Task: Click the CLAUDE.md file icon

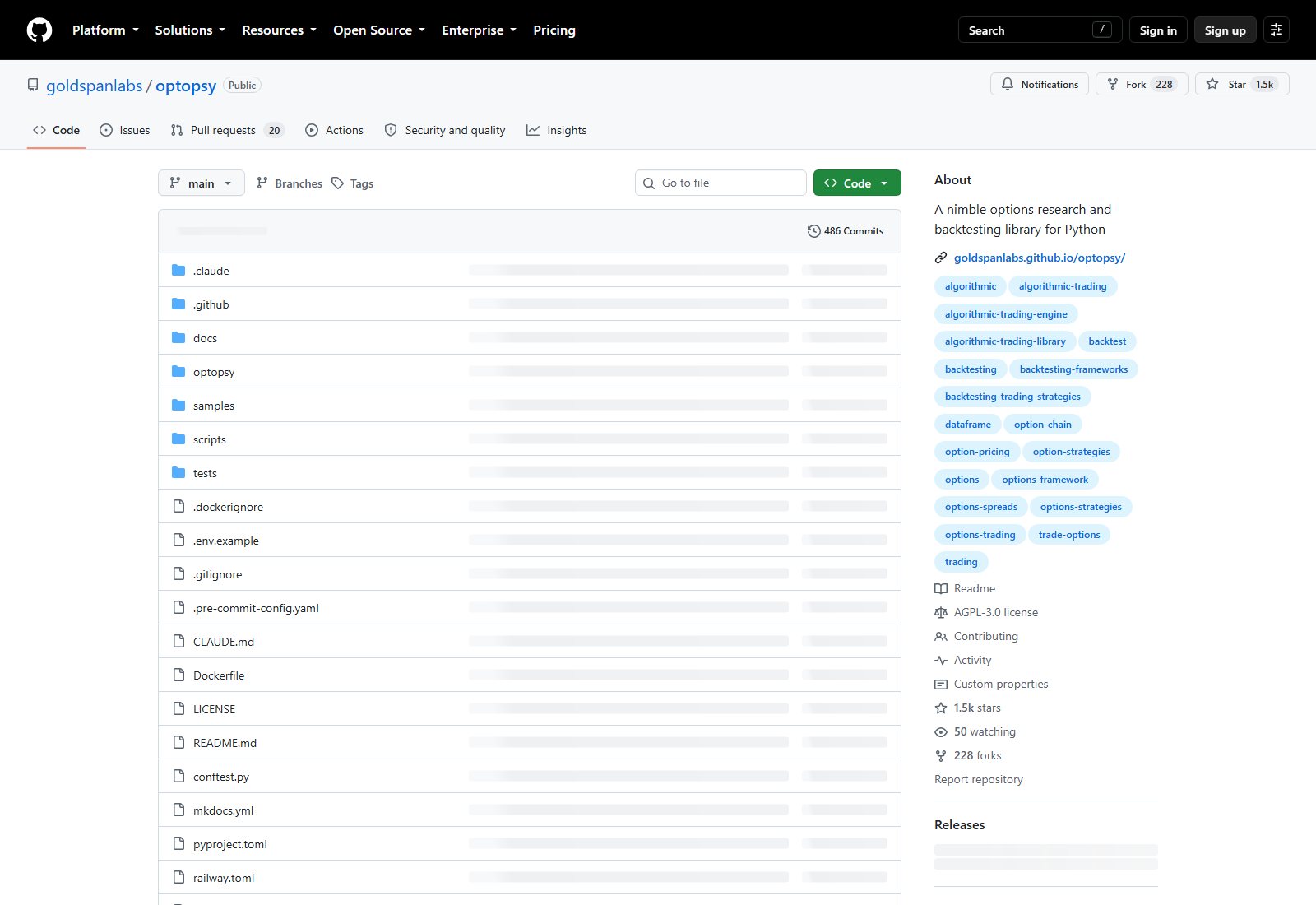Action: [178, 641]
